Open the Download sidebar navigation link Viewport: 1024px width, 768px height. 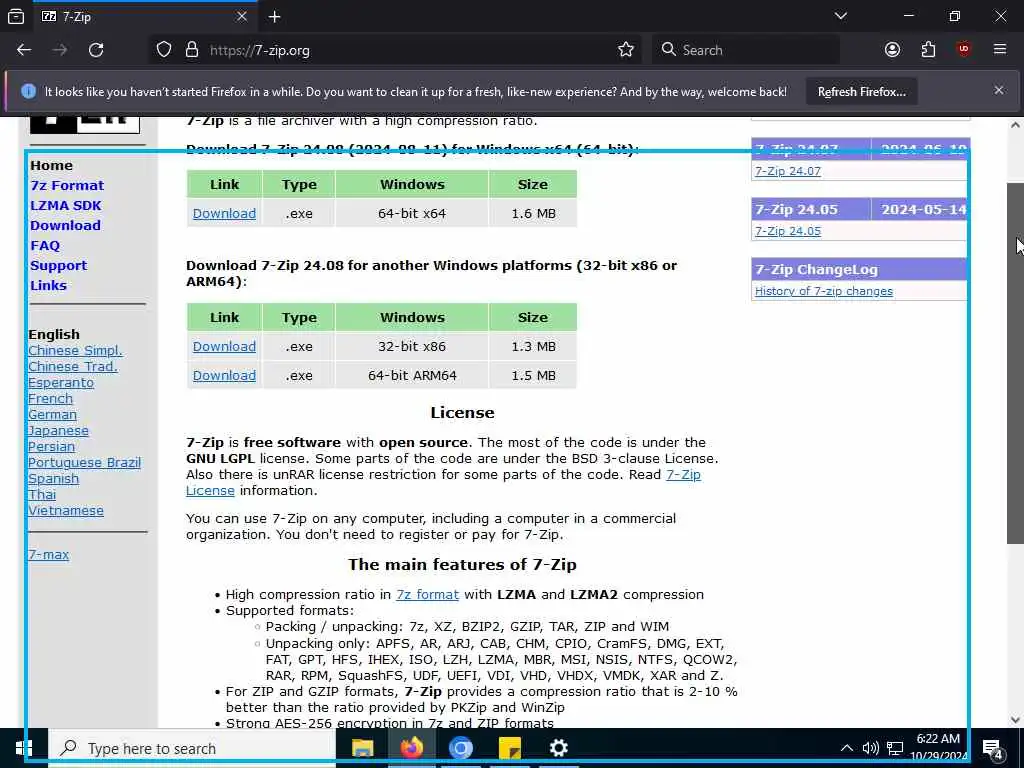(65, 225)
